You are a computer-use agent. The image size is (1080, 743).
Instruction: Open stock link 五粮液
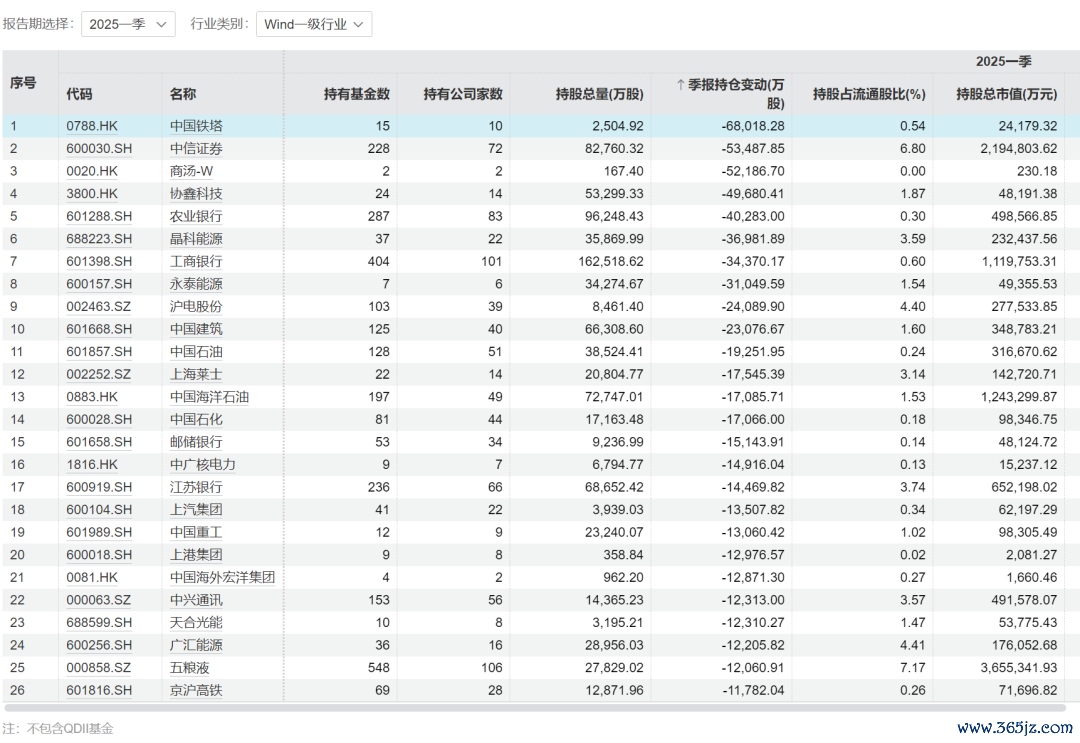(189, 668)
